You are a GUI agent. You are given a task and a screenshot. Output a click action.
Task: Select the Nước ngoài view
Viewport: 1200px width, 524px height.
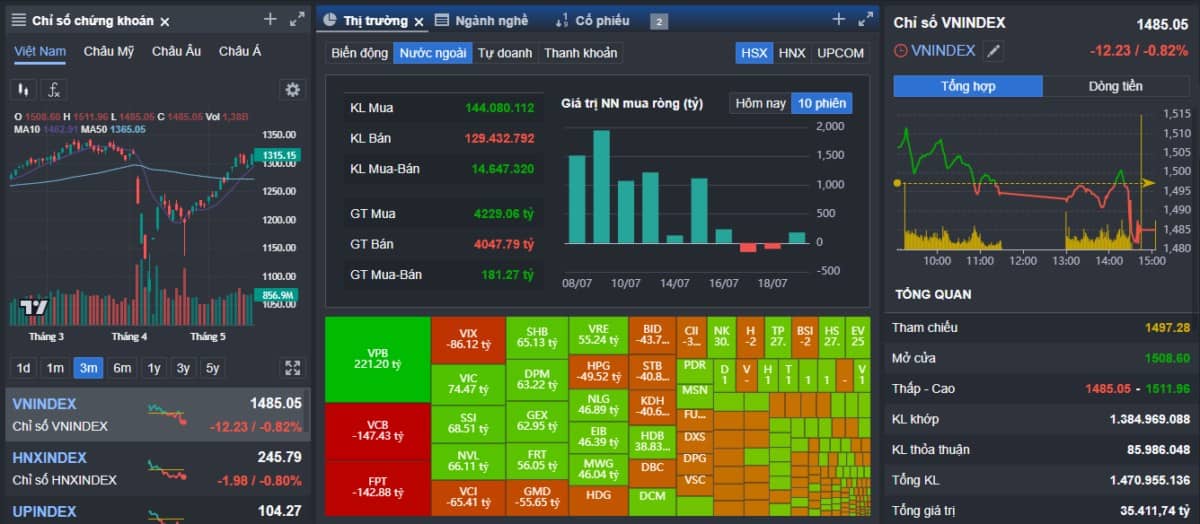pyautogui.click(x=433, y=53)
